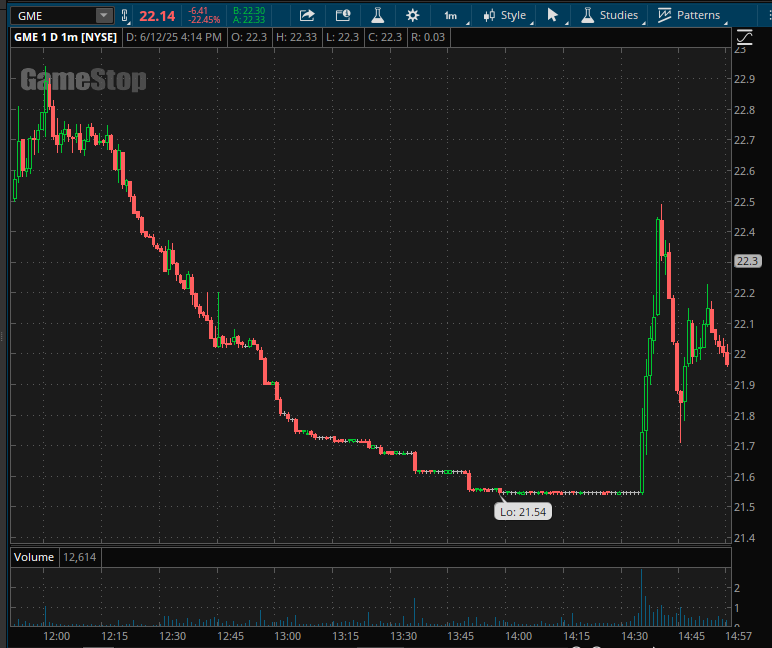Click the ask price A: 22.33

[249, 20]
